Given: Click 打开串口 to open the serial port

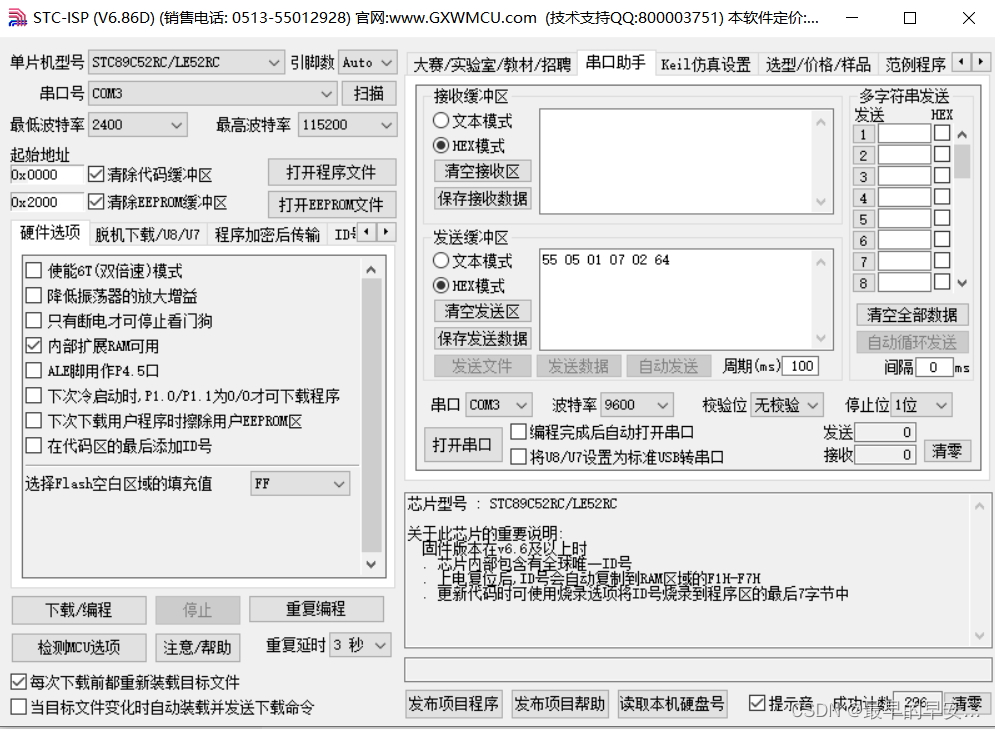Looking at the screenshot, I should coord(462,443).
